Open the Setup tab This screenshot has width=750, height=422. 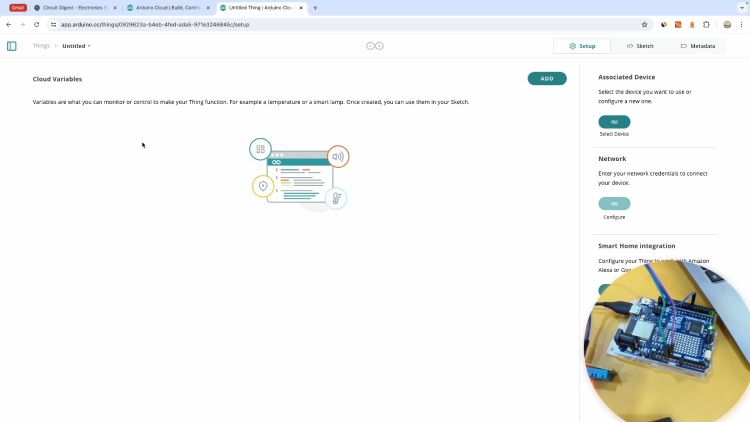pyautogui.click(x=582, y=46)
